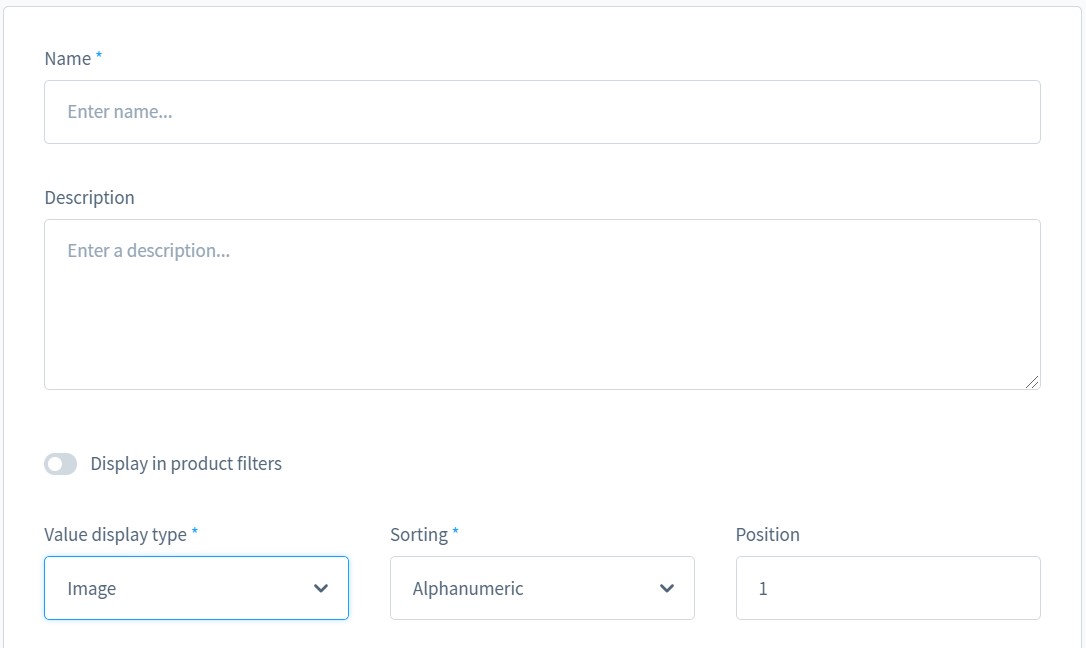This screenshot has width=1086, height=648.
Task: Click the Name input field
Action: pyautogui.click(x=542, y=112)
